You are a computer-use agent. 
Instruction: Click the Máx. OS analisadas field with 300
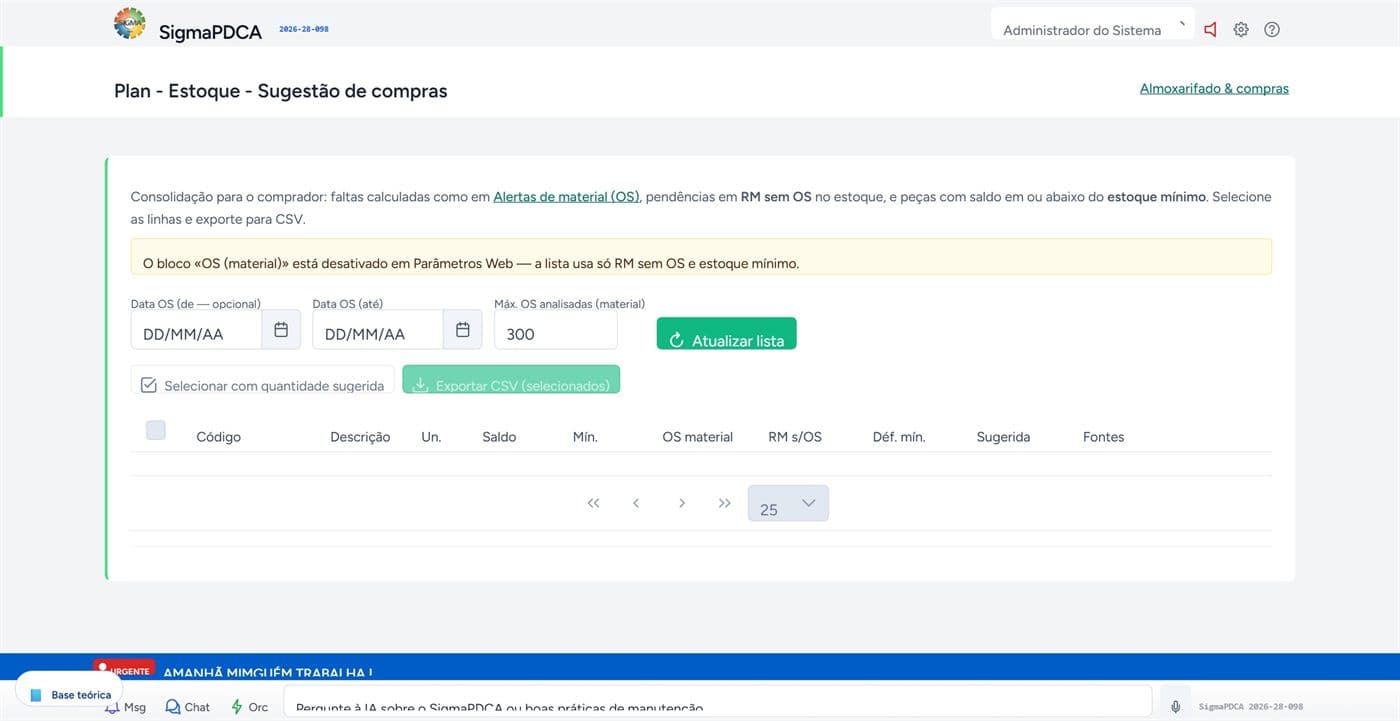(555, 329)
